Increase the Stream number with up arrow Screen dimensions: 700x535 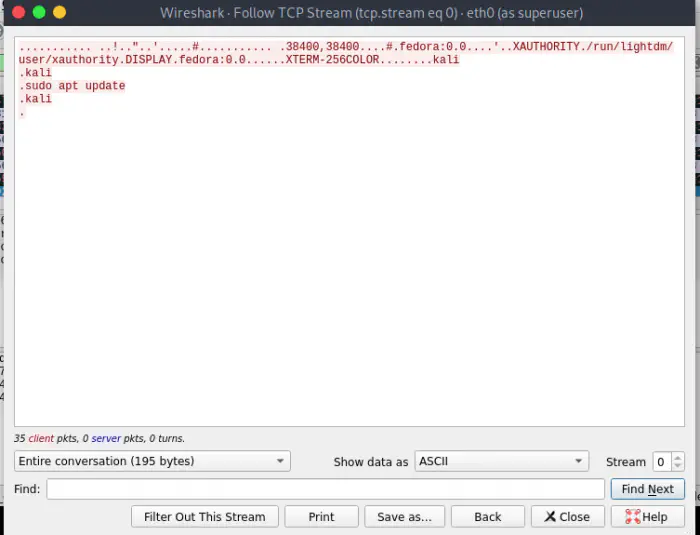(679, 457)
